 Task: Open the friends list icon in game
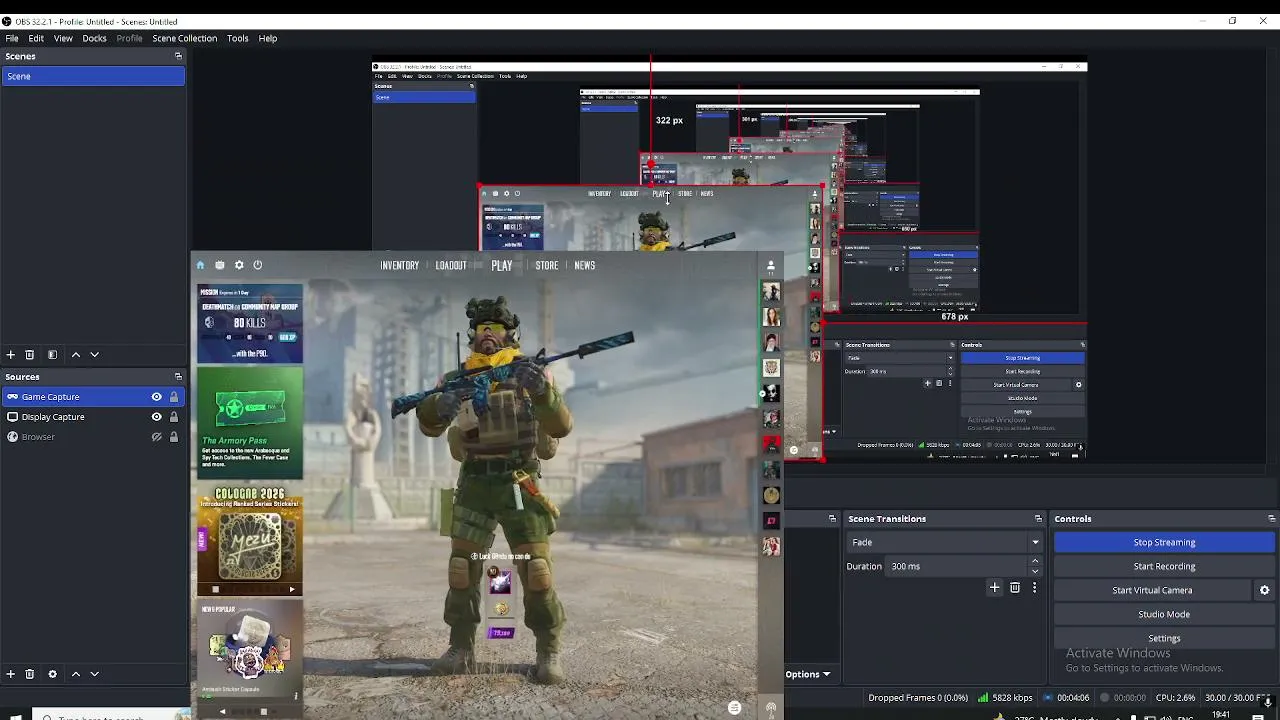pos(770,266)
